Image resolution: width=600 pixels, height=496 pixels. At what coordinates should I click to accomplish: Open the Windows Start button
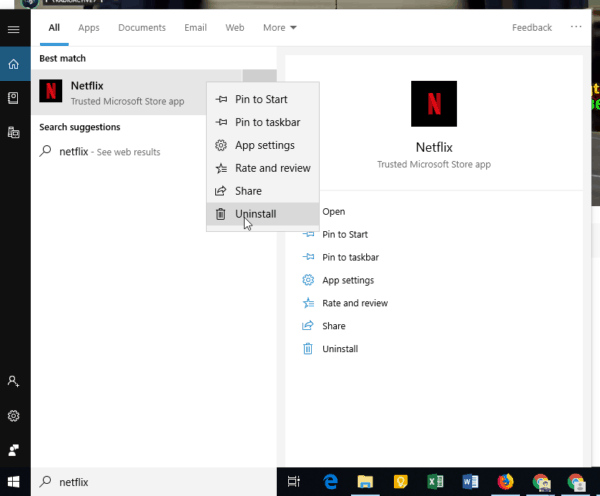(14, 482)
